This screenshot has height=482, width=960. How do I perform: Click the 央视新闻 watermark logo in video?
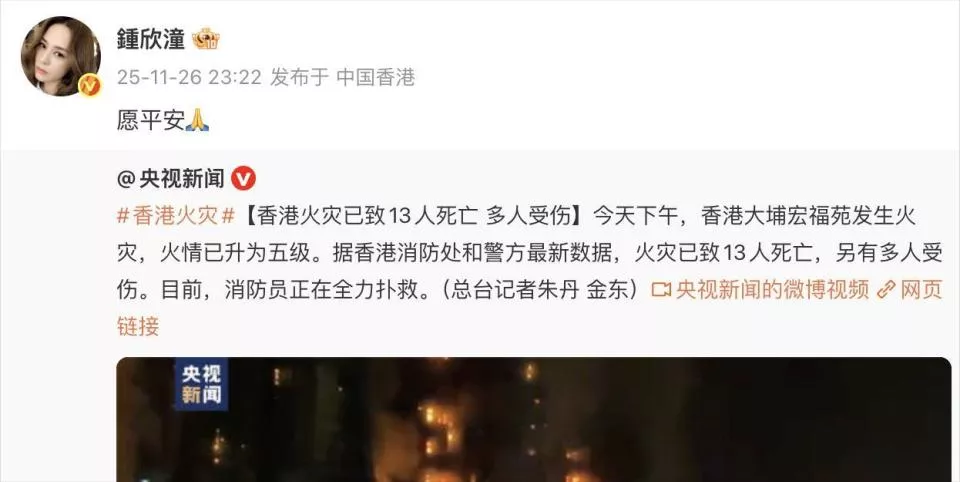[x=201, y=384]
